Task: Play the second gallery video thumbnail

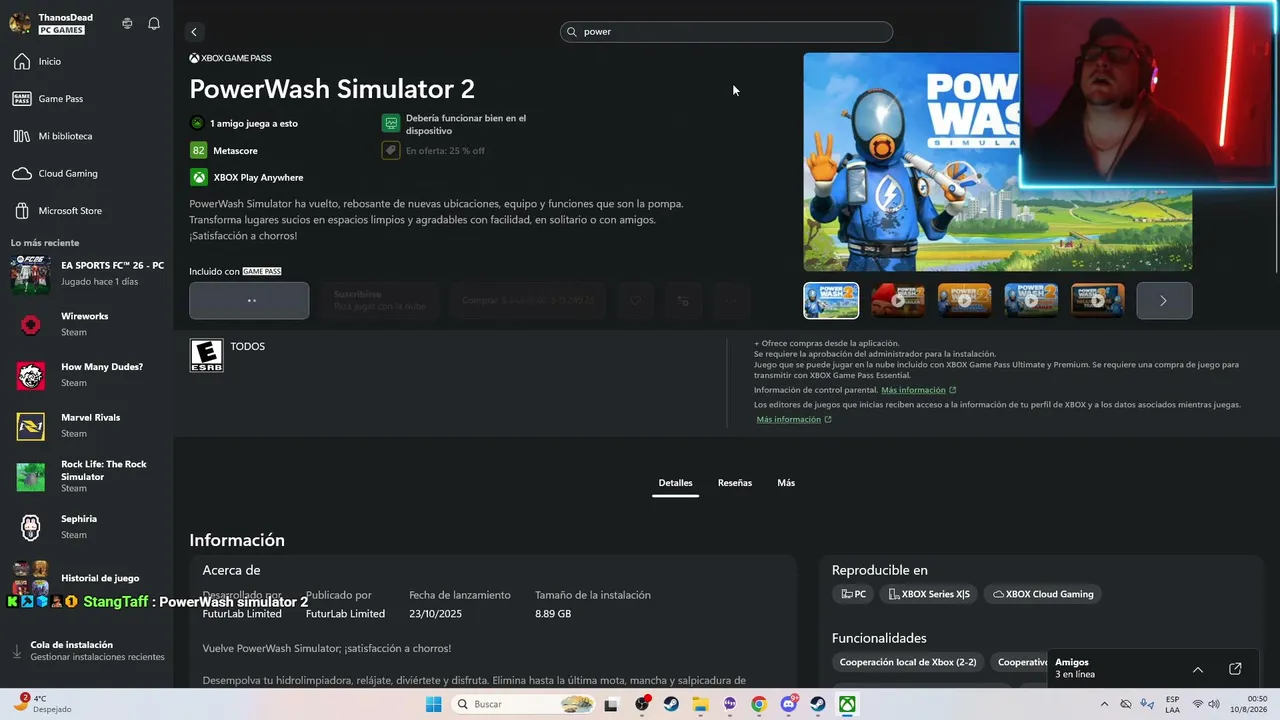Action: click(x=898, y=300)
